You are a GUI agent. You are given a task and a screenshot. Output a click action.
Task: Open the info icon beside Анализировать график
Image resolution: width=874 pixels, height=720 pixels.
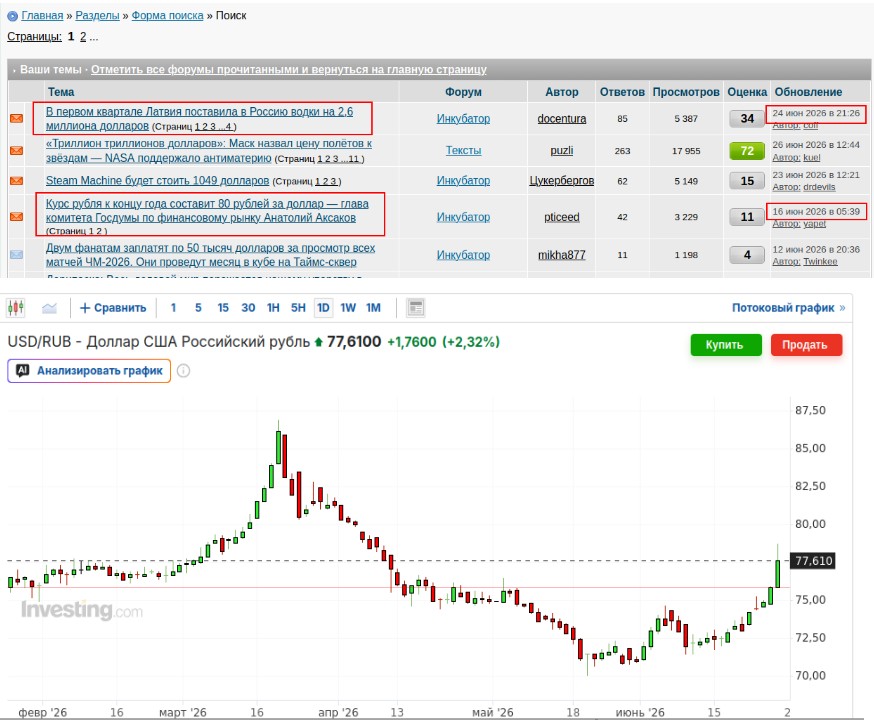(183, 371)
